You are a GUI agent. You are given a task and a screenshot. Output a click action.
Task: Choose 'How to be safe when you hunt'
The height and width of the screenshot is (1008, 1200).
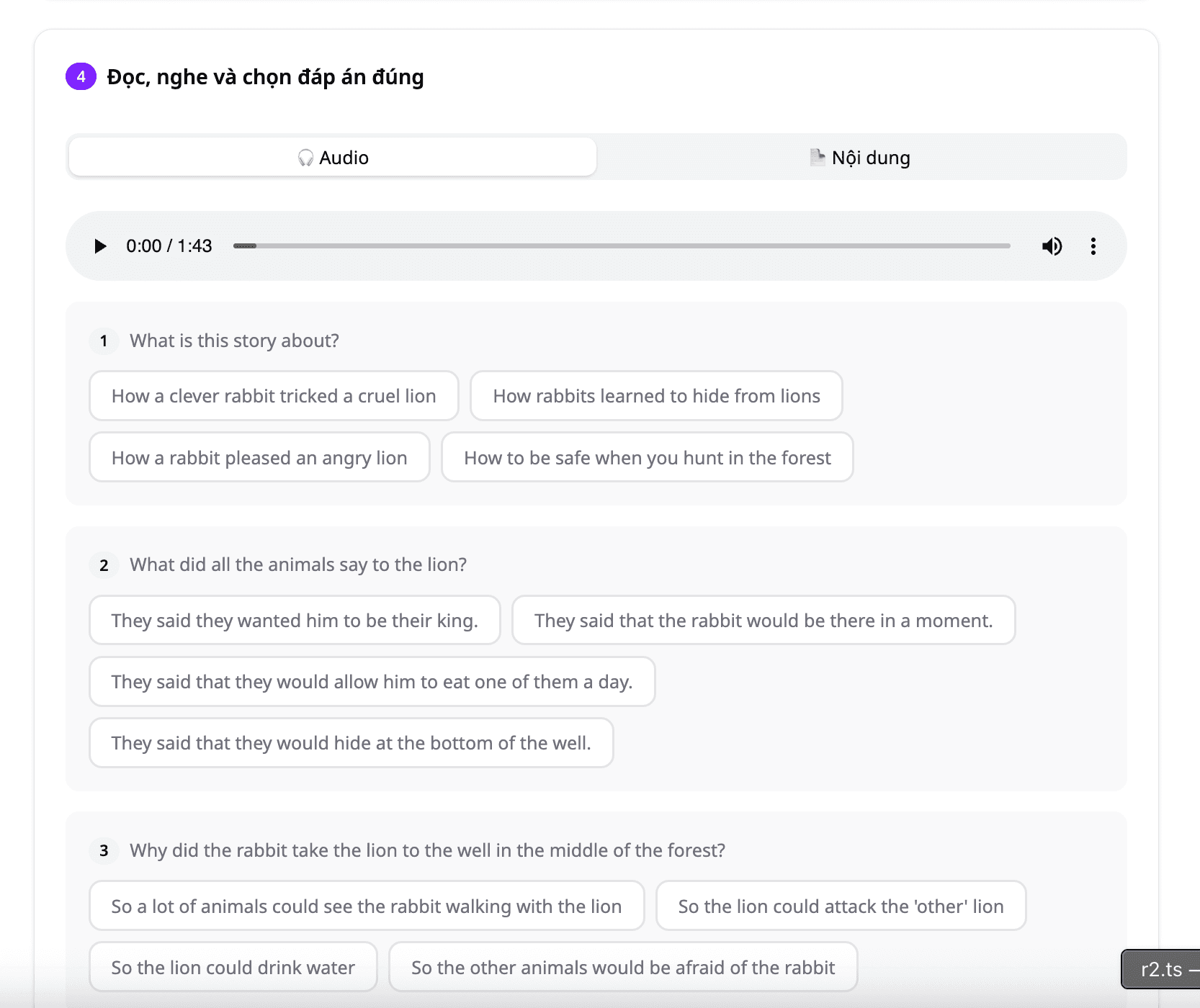(x=648, y=457)
